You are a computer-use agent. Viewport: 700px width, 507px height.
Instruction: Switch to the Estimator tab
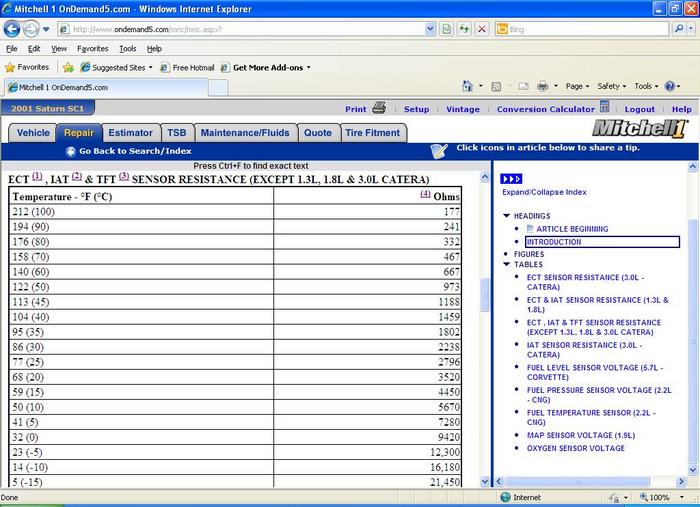130,132
